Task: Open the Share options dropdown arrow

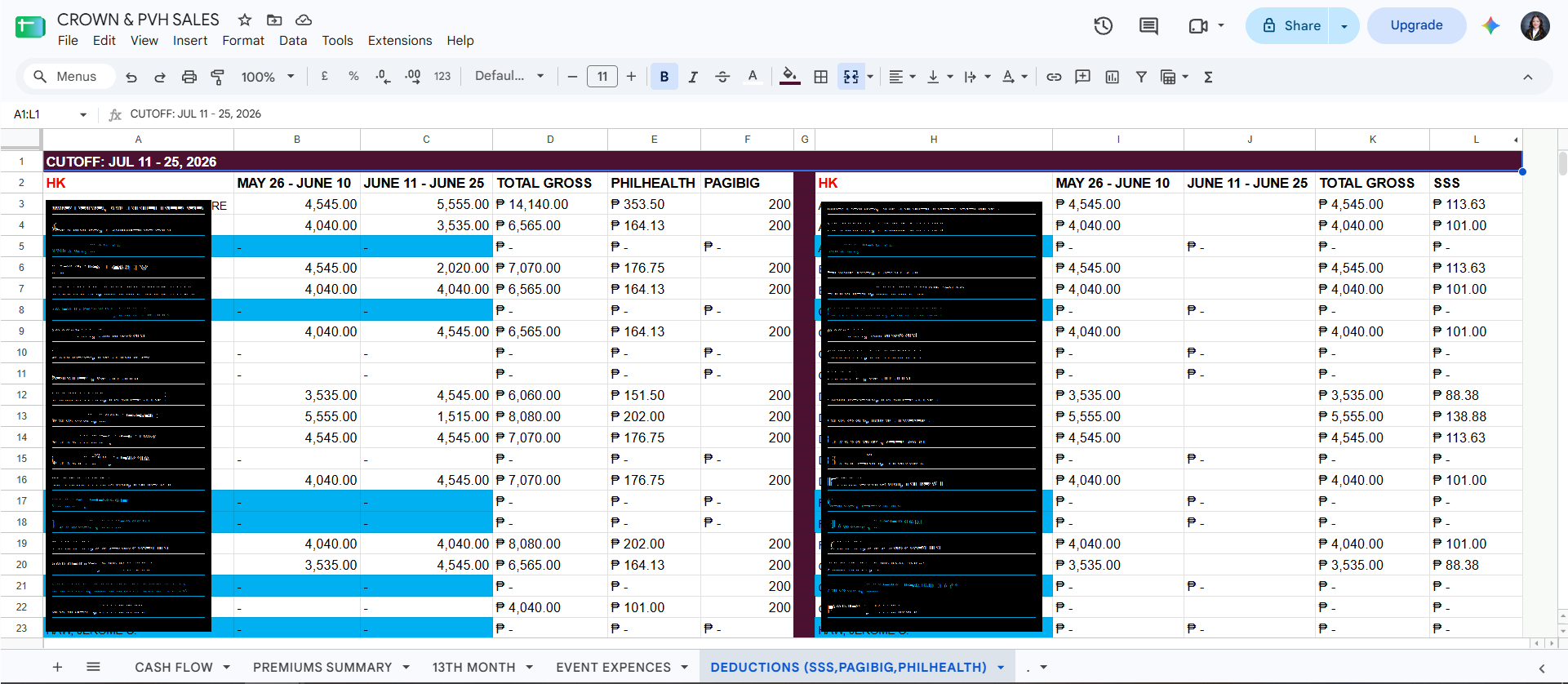Action: click(1344, 26)
